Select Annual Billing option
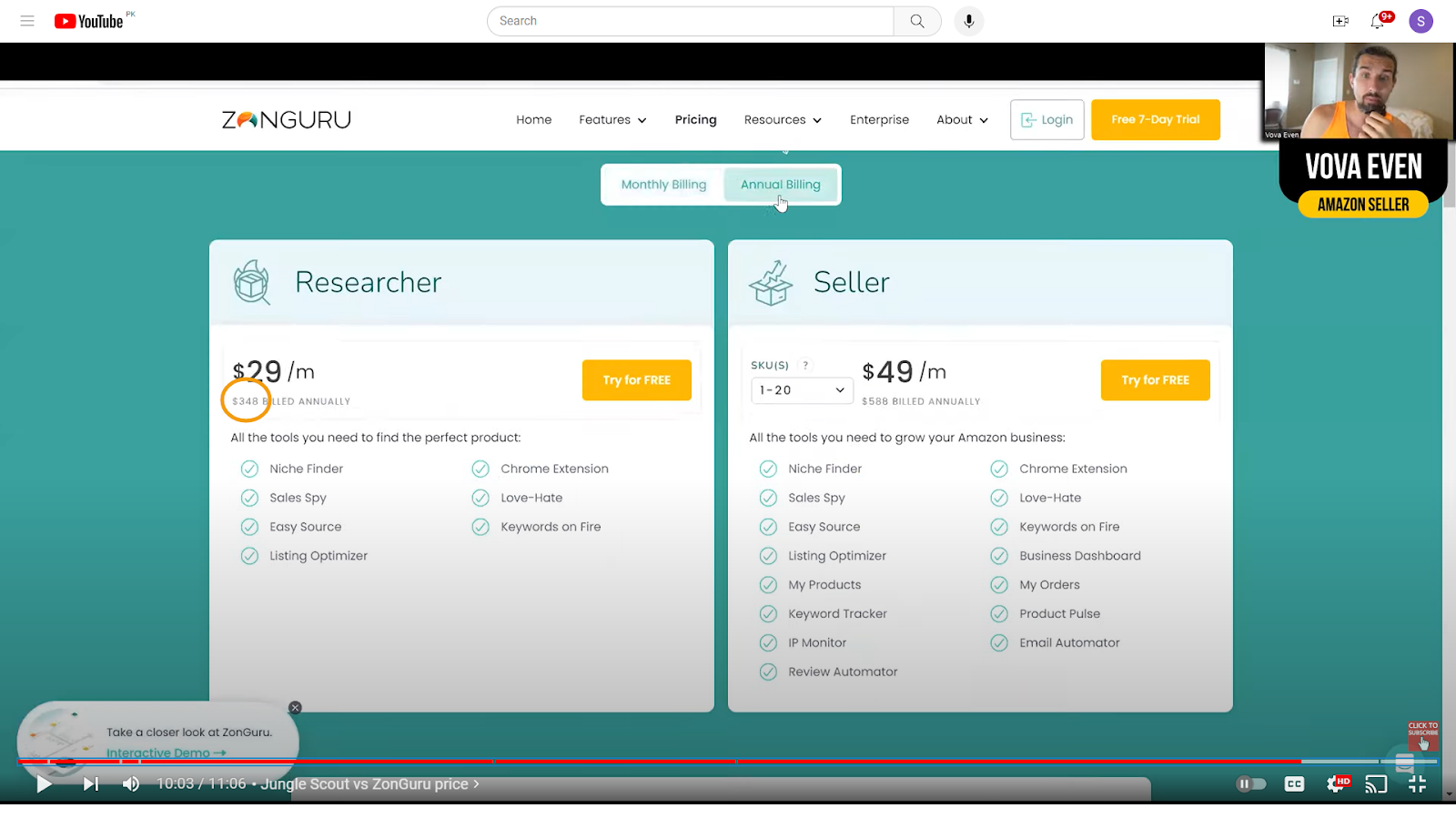1456x818 pixels. [781, 185]
